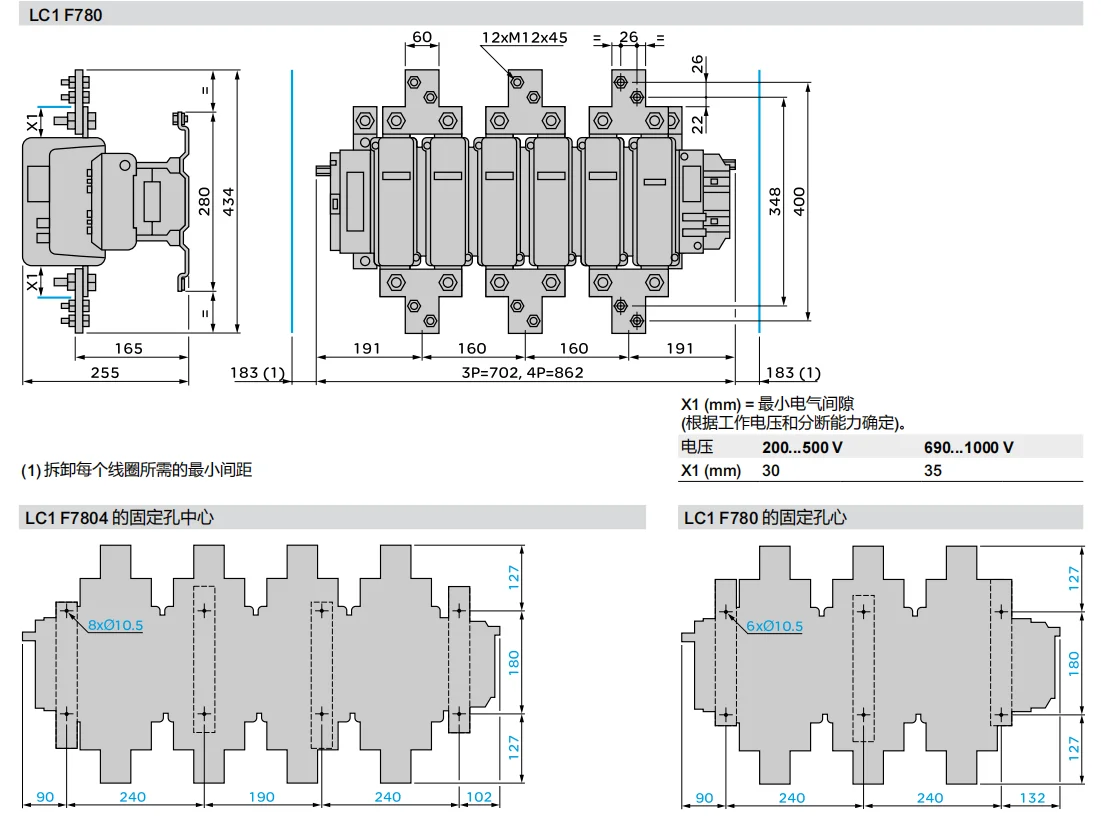Click the 165 dimension under side view
1101x825 pixels.
[x=128, y=349]
